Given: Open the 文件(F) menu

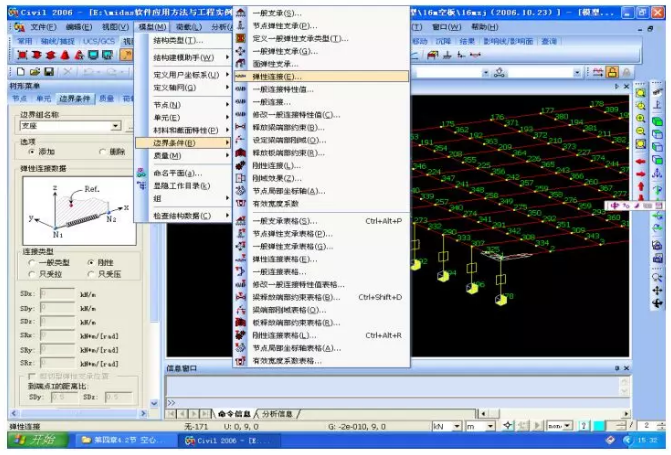Looking at the screenshot, I should point(43,27).
